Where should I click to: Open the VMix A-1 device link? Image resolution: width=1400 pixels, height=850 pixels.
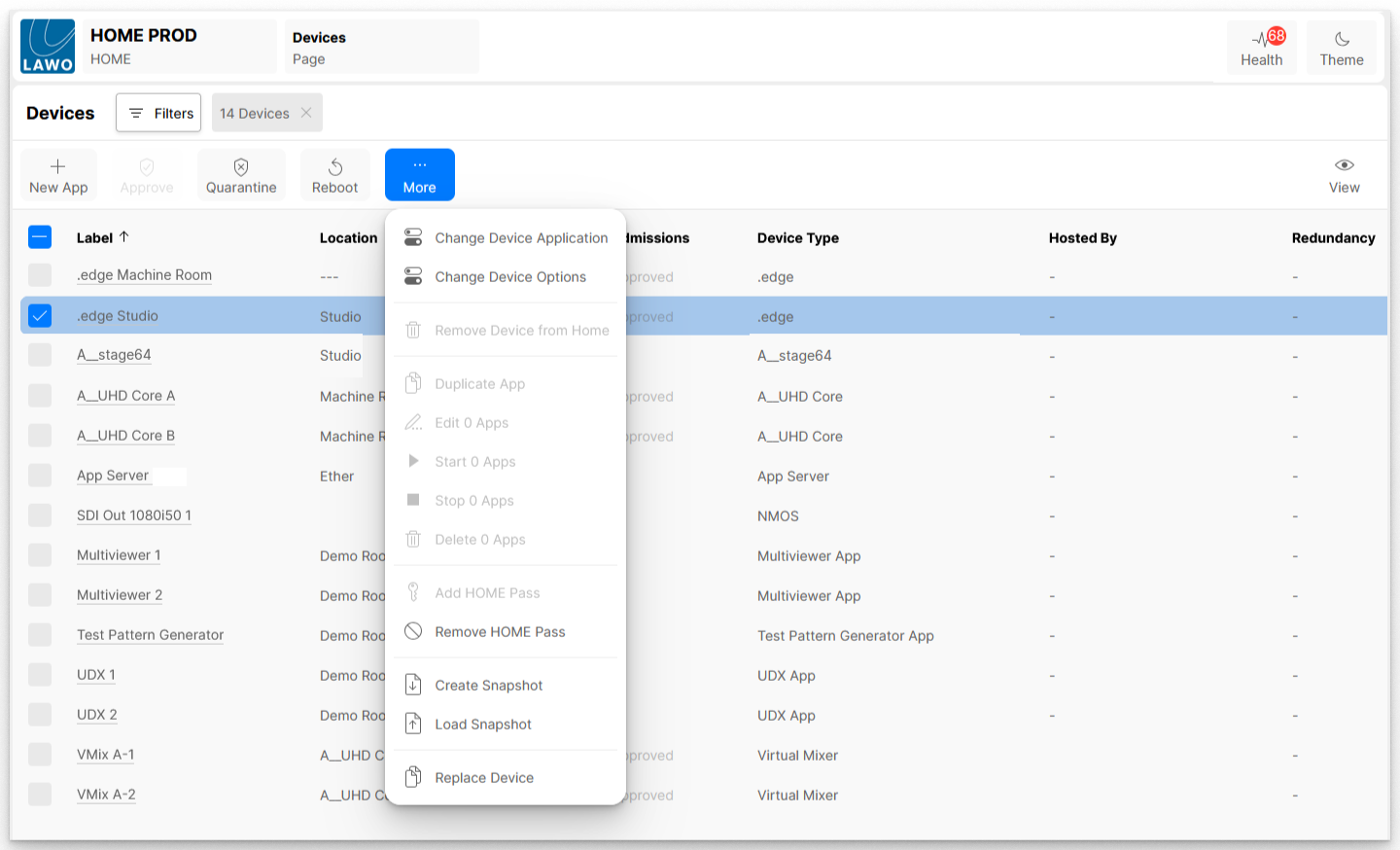pyautogui.click(x=105, y=755)
